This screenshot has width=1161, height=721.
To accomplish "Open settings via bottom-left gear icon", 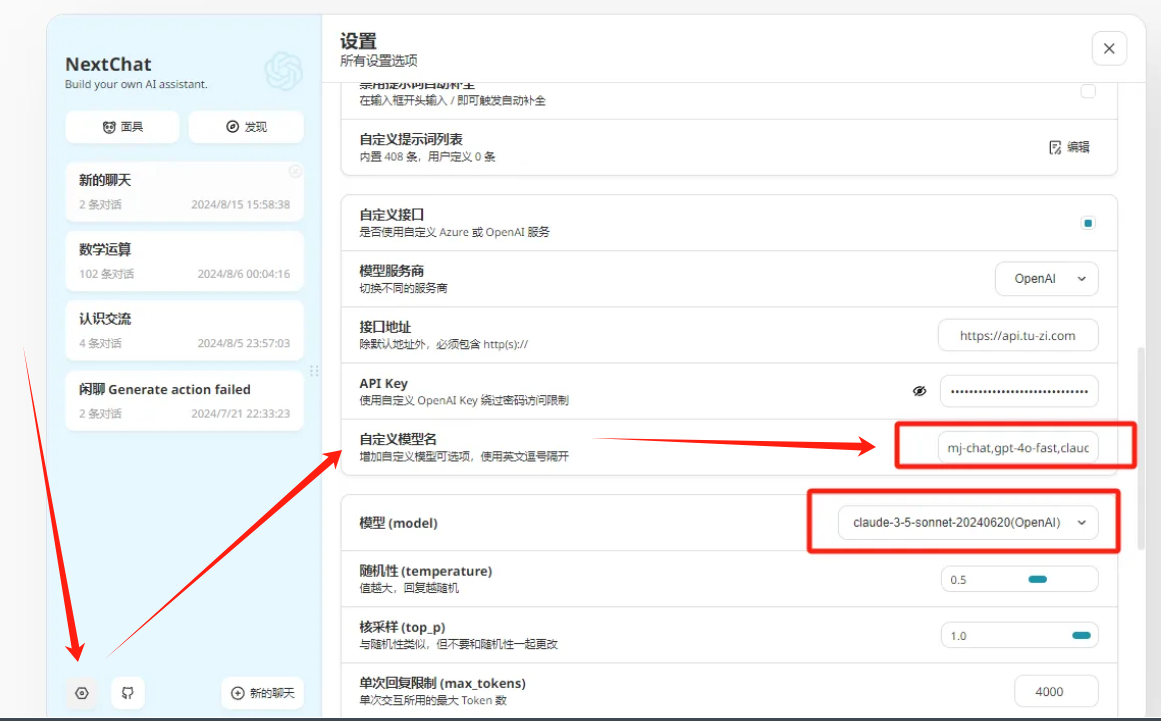I will pos(82,693).
